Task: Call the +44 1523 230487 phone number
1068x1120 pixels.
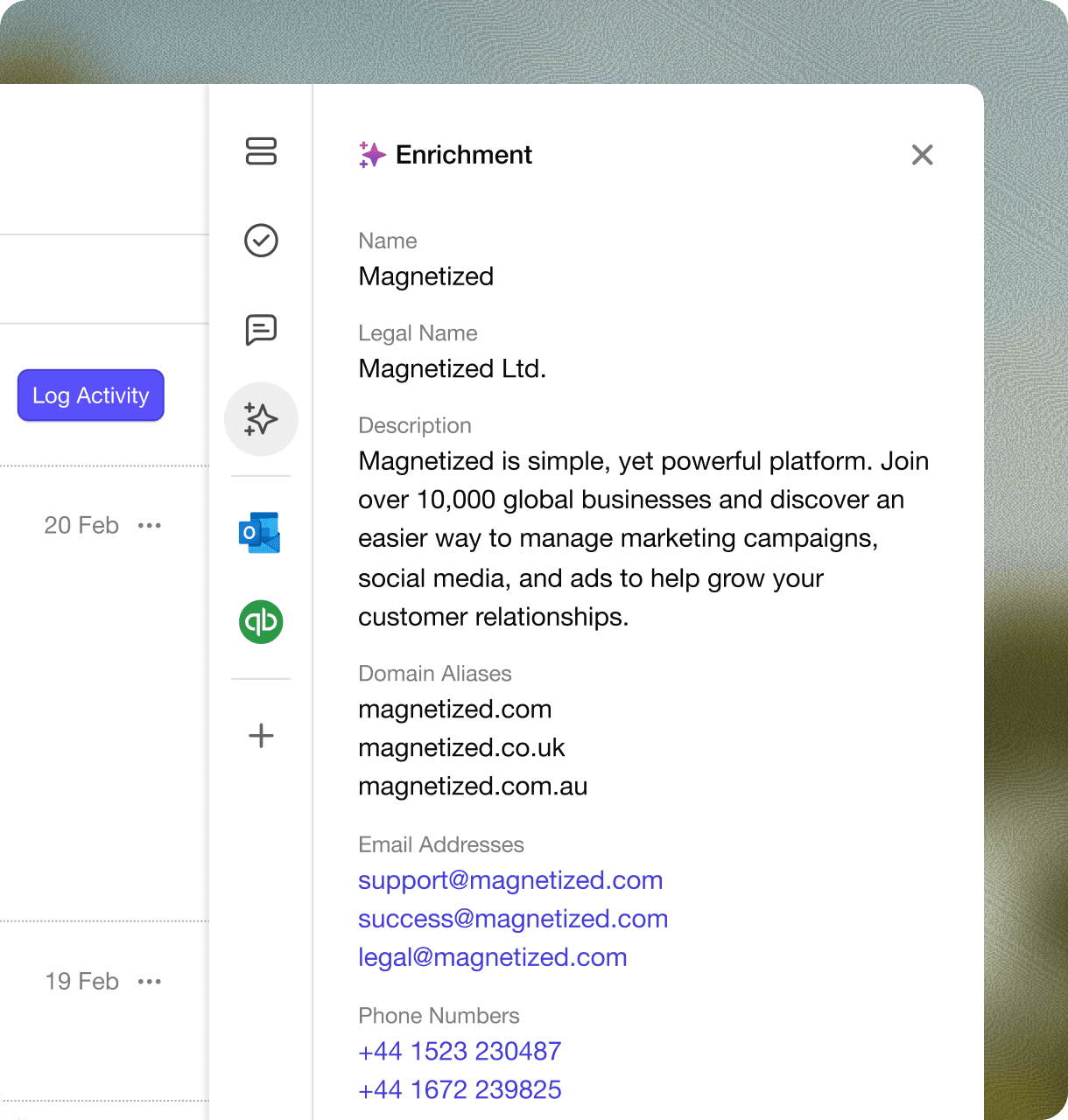Action: click(x=459, y=1051)
